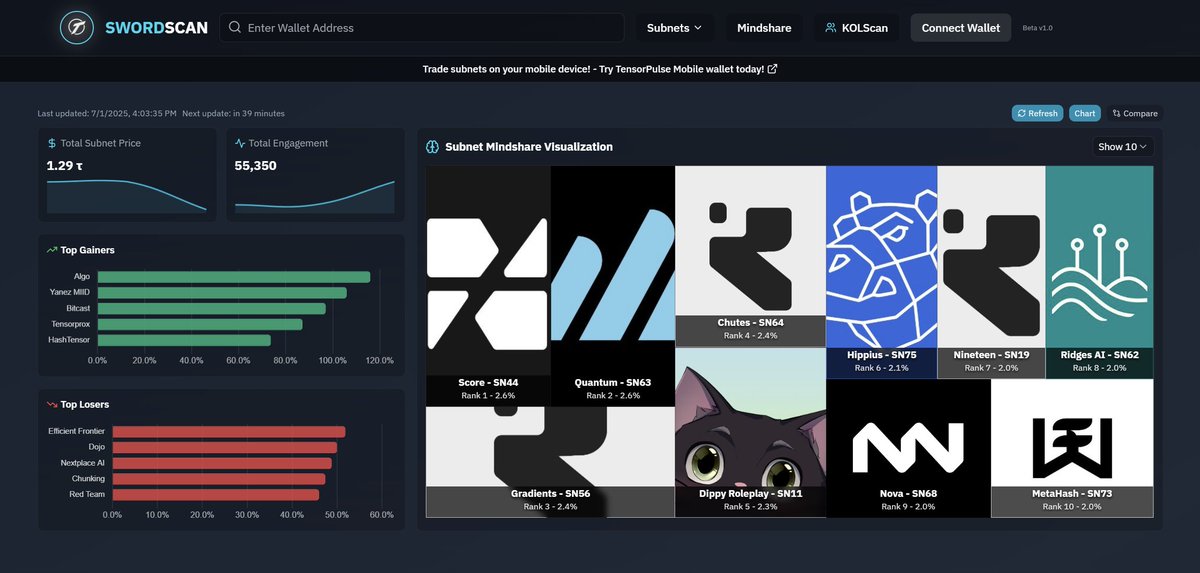Screen dimensions: 1200x573
Task: Click the Beta v1.0 label
Action: tap(1038, 28)
